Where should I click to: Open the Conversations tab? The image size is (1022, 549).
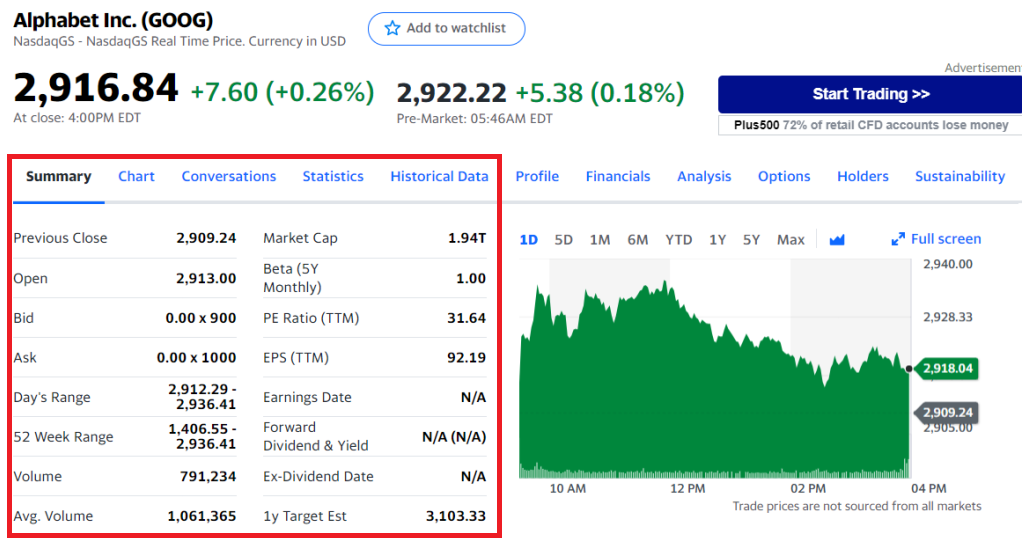point(228,177)
